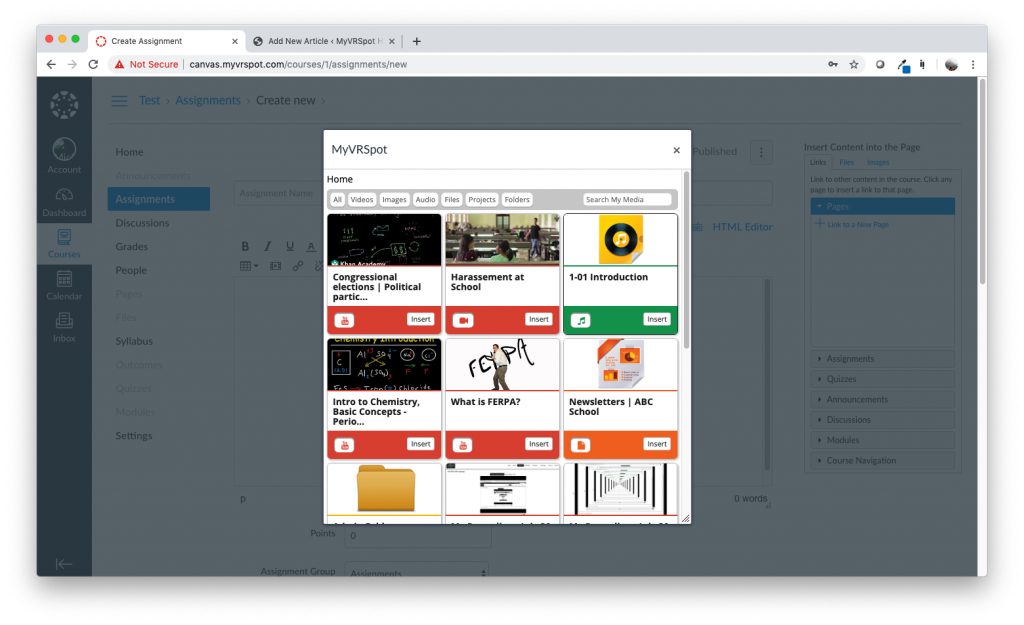Screen dimensions: 1024x625
Task: Apply underline formatting in the editor
Action: click(x=289, y=246)
